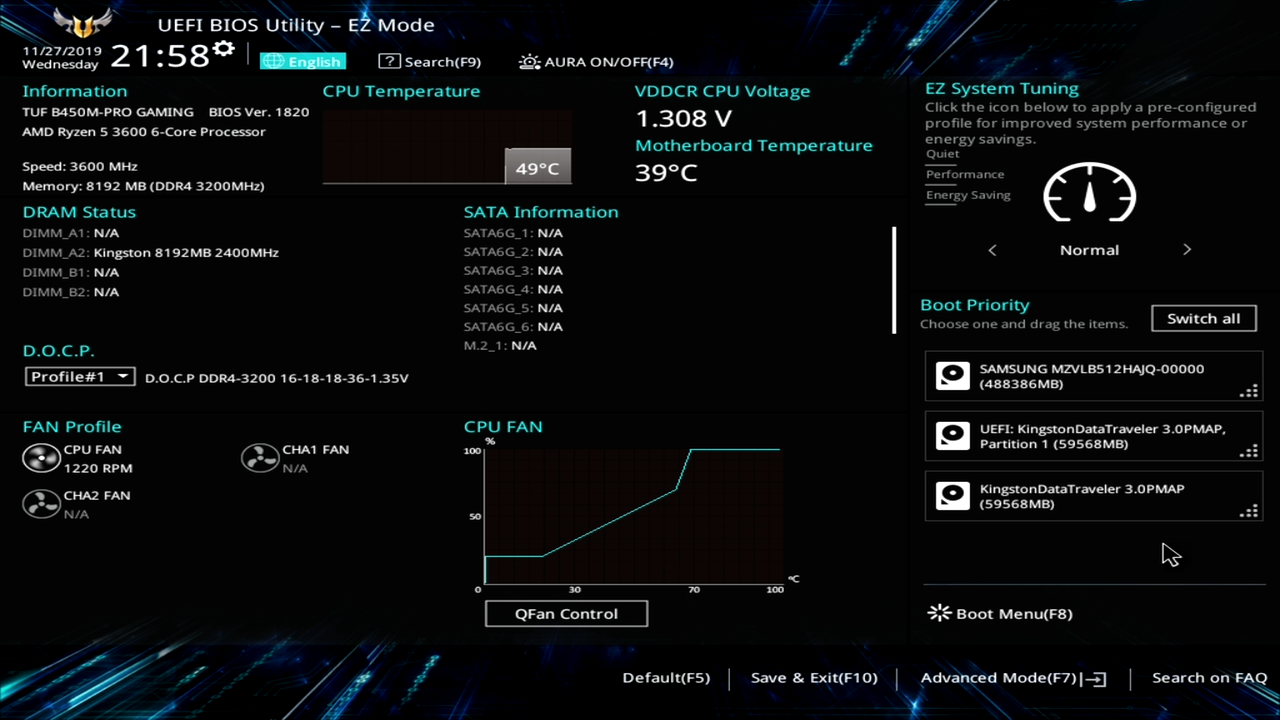Open Search(F9) via question mark icon
The height and width of the screenshot is (720, 1280).
[x=389, y=61]
